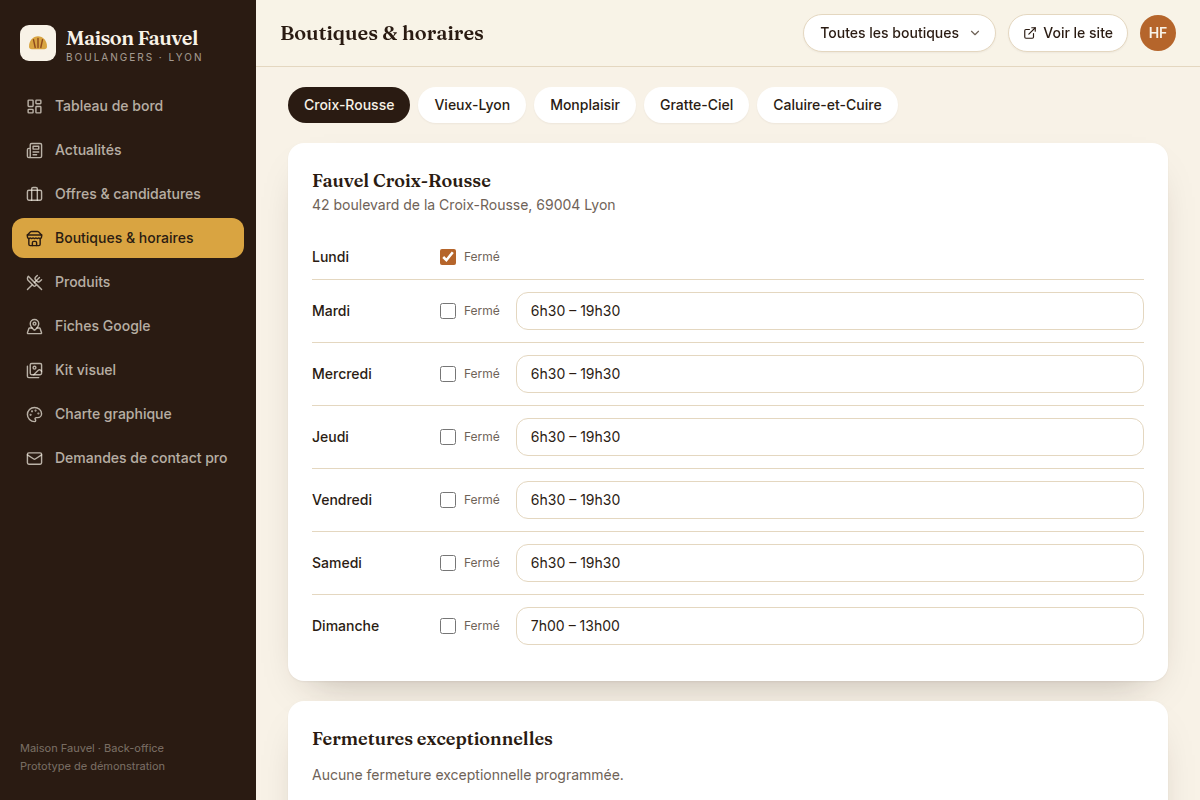
Task: Click the Offres & candidatures briefcase icon
Action: [x=34, y=194]
